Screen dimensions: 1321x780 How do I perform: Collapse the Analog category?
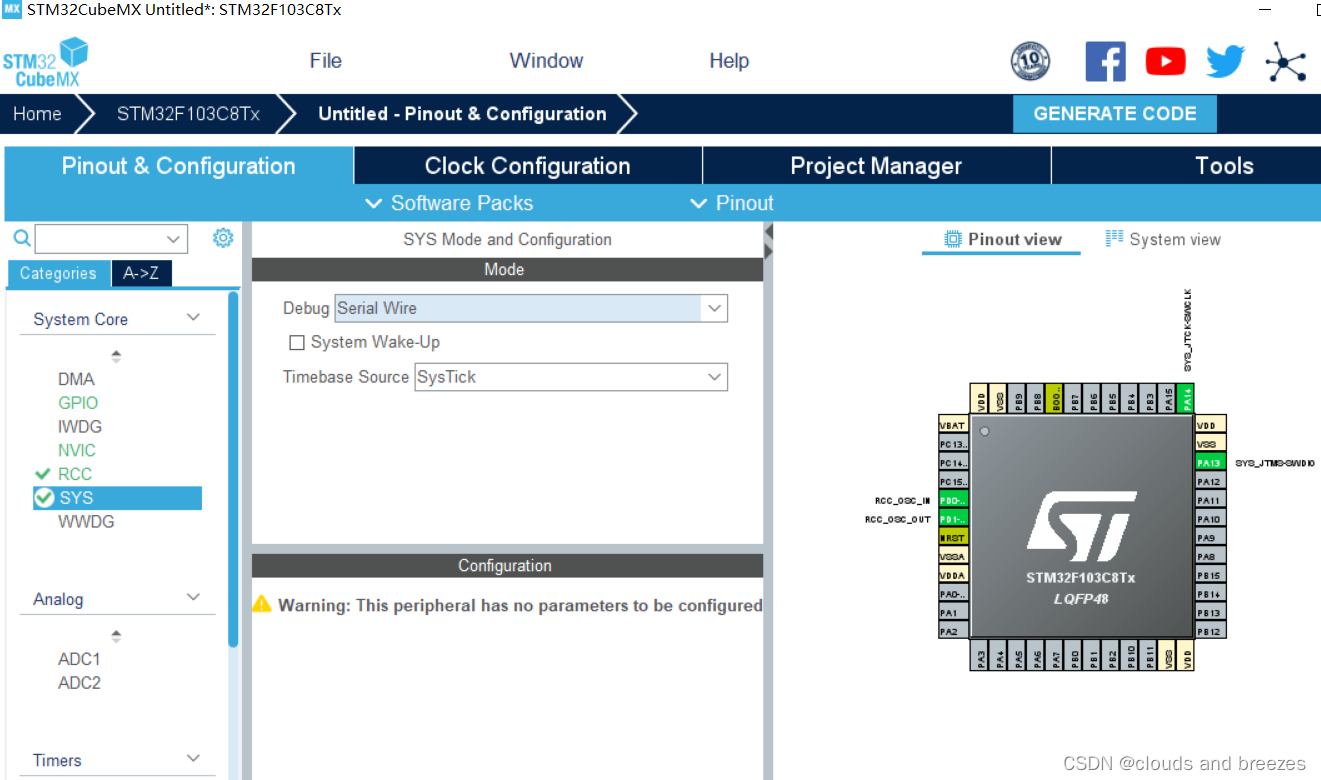193,598
